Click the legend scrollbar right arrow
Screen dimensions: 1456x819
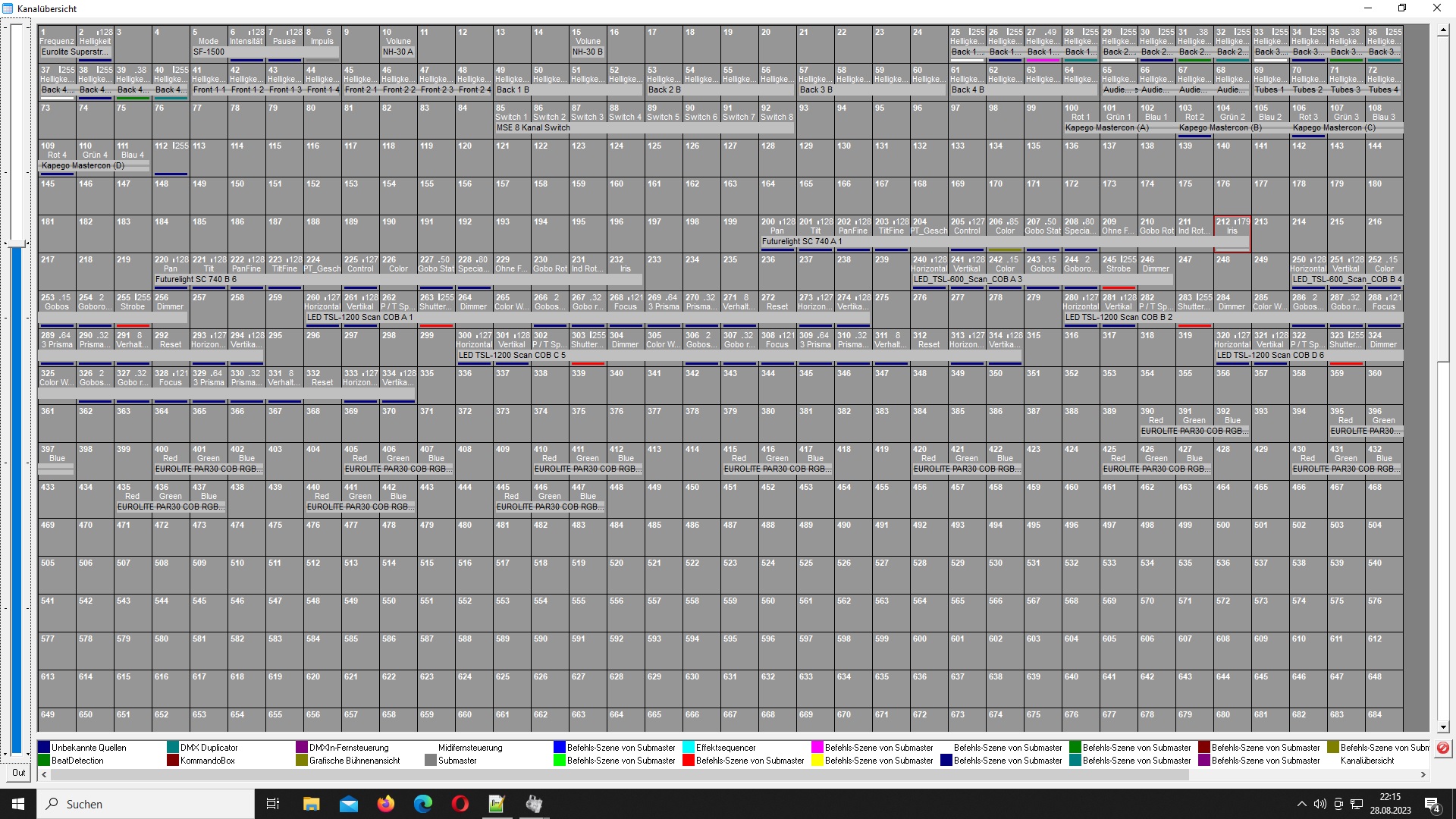[x=1423, y=774]
